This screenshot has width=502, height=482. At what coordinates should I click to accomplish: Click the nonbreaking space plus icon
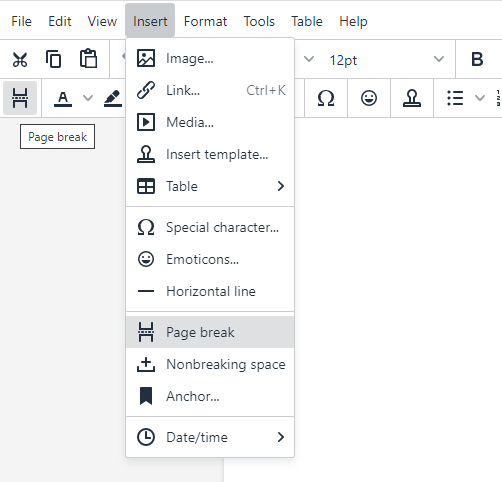click(146, 364)
